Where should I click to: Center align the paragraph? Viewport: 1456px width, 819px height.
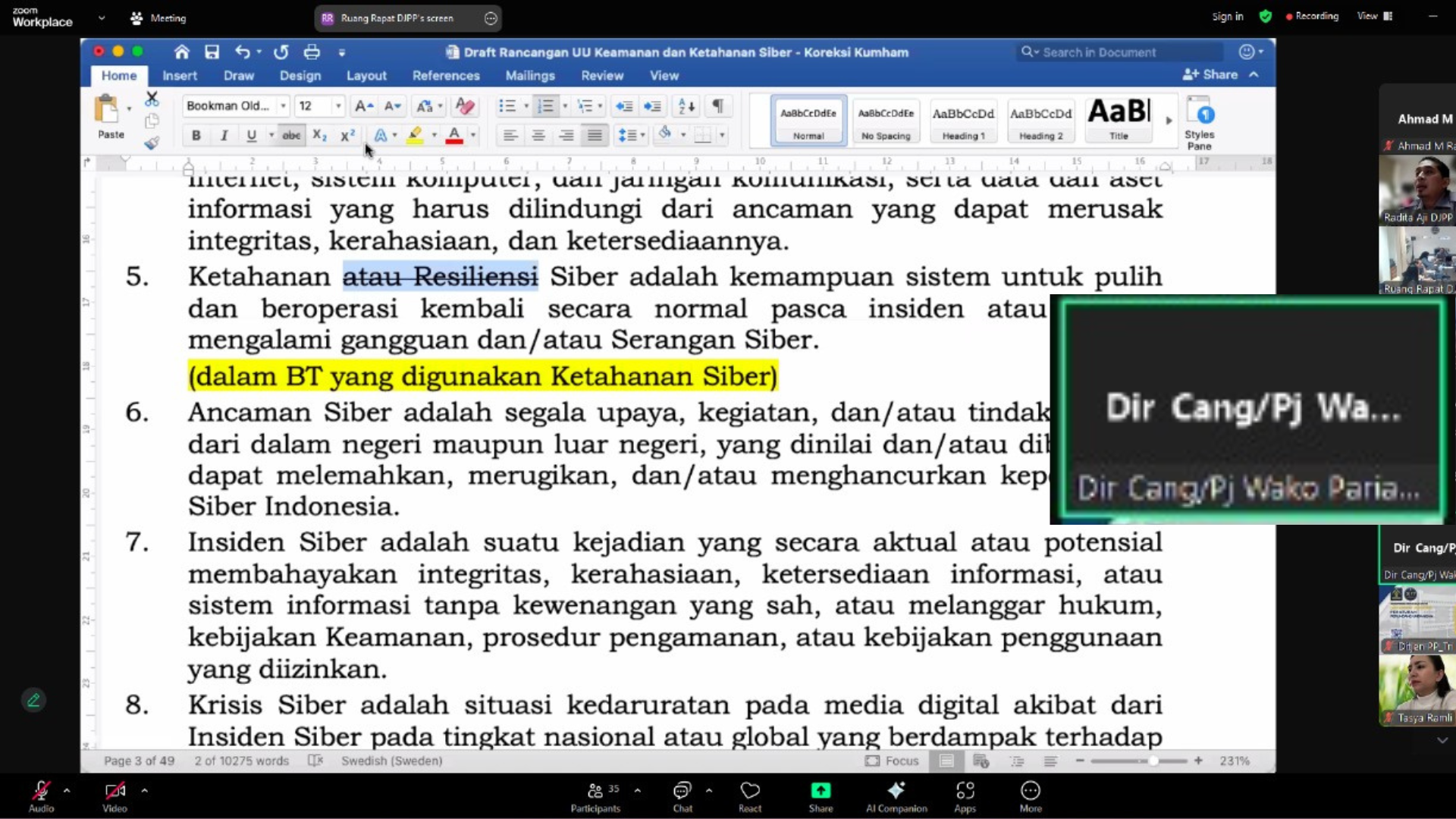click(x=538, y=136)
